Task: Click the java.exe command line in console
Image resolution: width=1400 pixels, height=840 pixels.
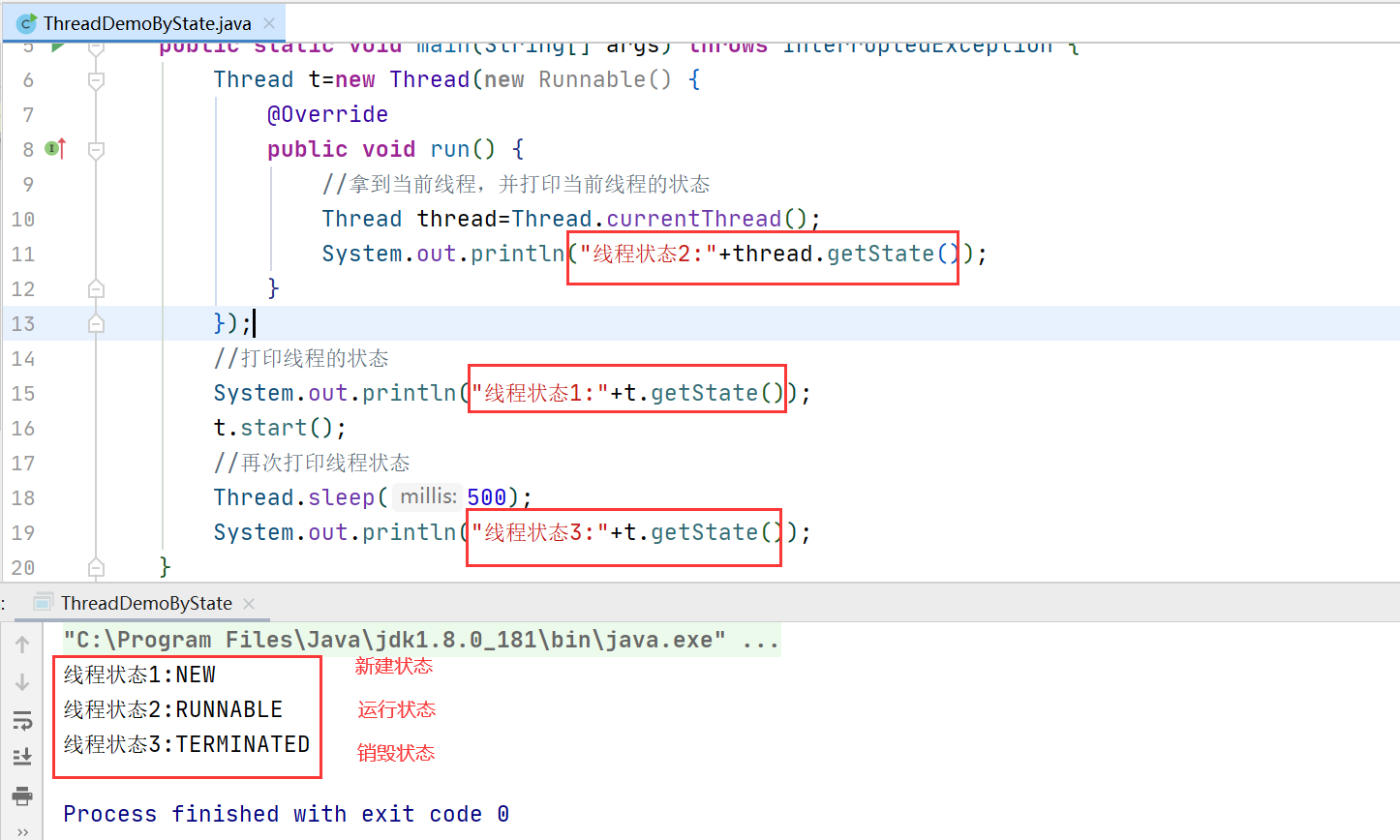Action: 421,640
